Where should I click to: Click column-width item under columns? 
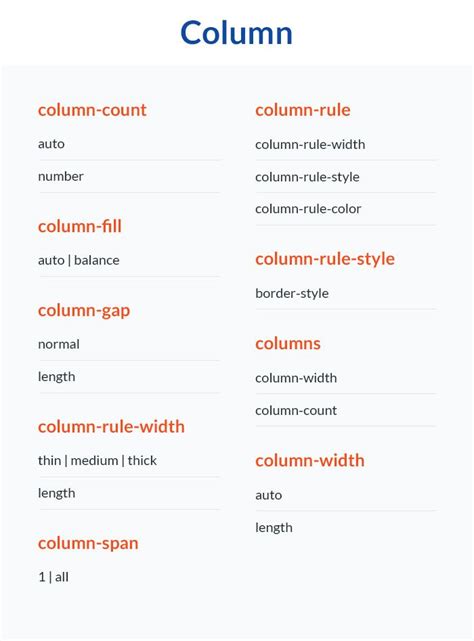point(296,378)
